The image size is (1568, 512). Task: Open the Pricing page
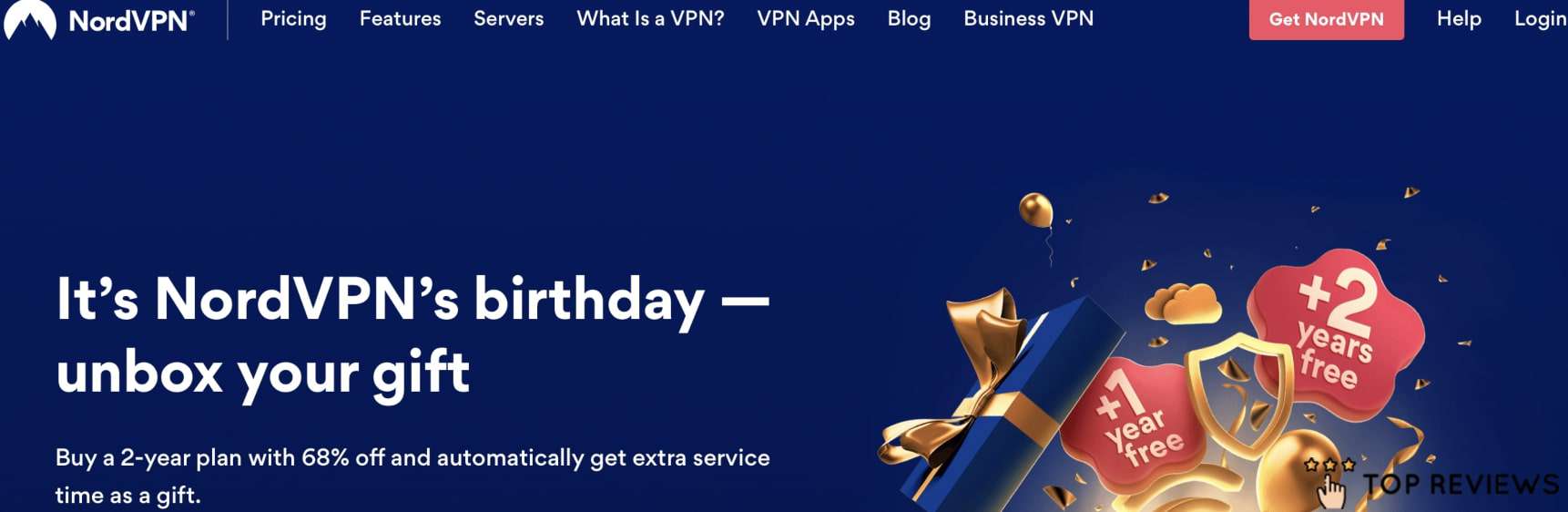pyautogui.click(x=293, y=19)
